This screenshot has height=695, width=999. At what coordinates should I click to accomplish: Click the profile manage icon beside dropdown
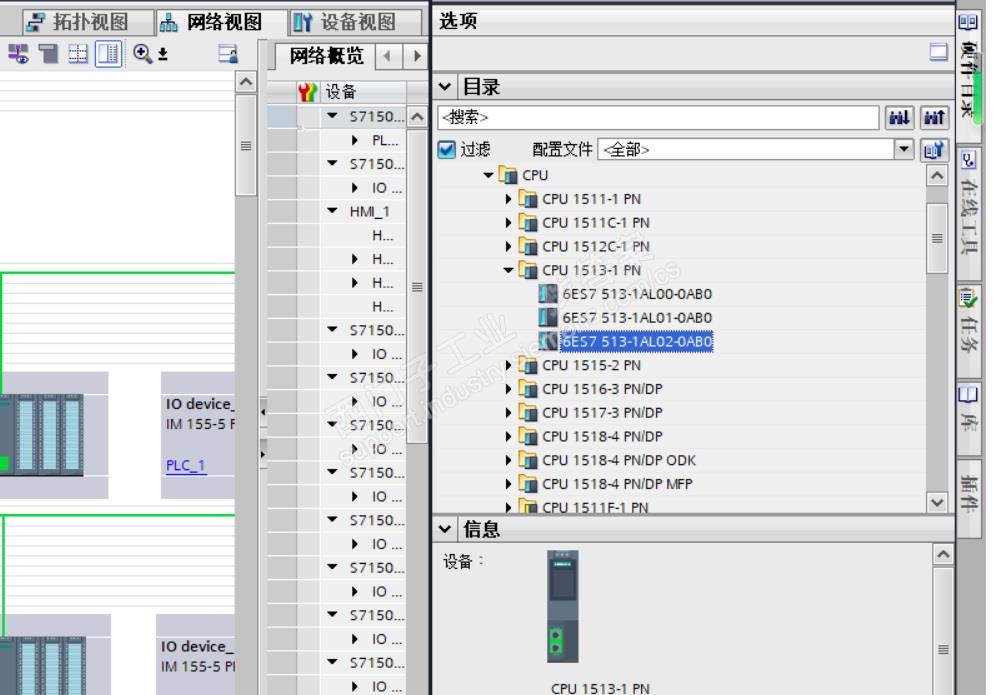[933, 150]
